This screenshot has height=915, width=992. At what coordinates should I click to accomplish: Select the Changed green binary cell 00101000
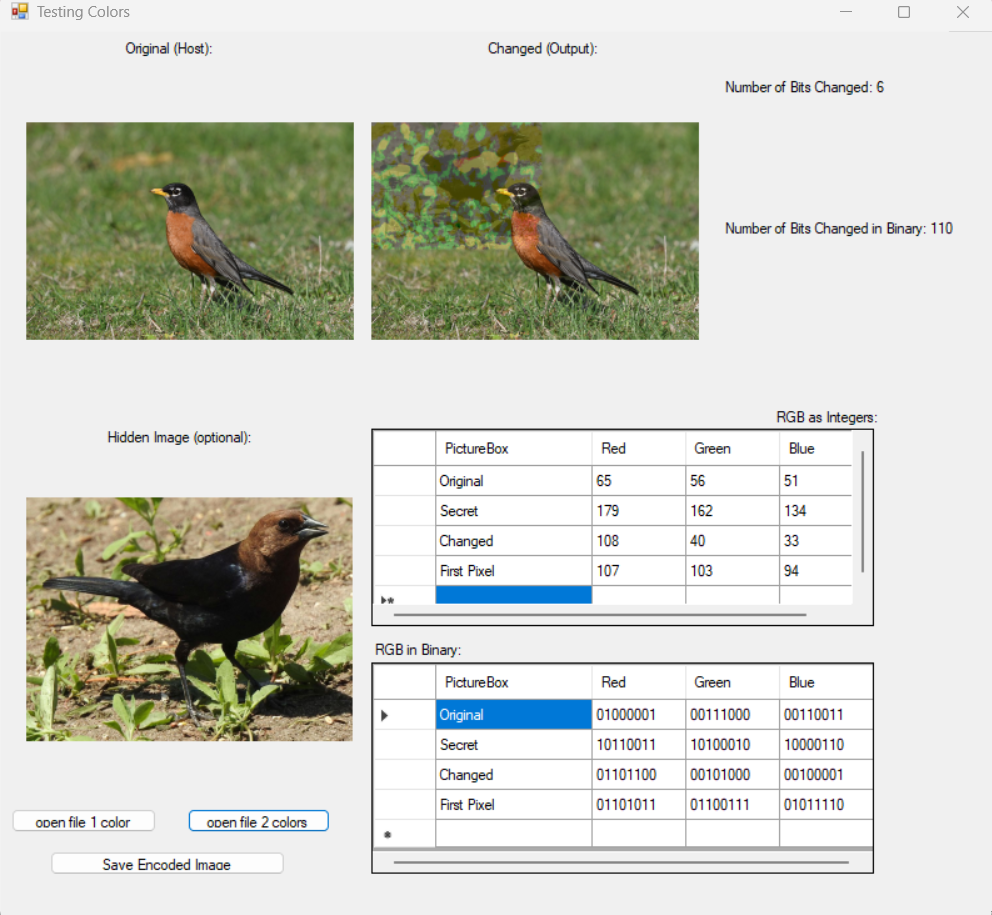tap(732, 775)
